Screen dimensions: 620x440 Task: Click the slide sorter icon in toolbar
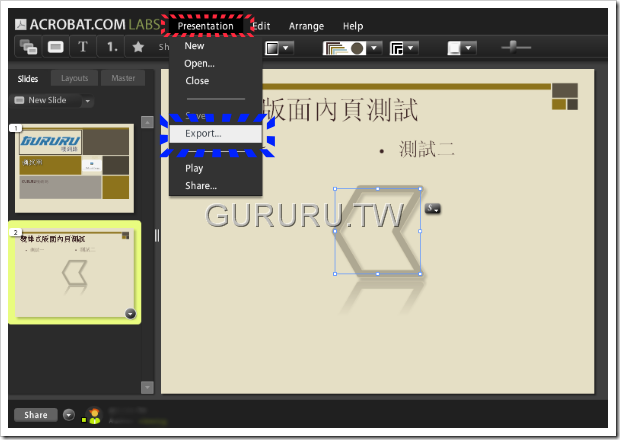(x=28, y=47)
